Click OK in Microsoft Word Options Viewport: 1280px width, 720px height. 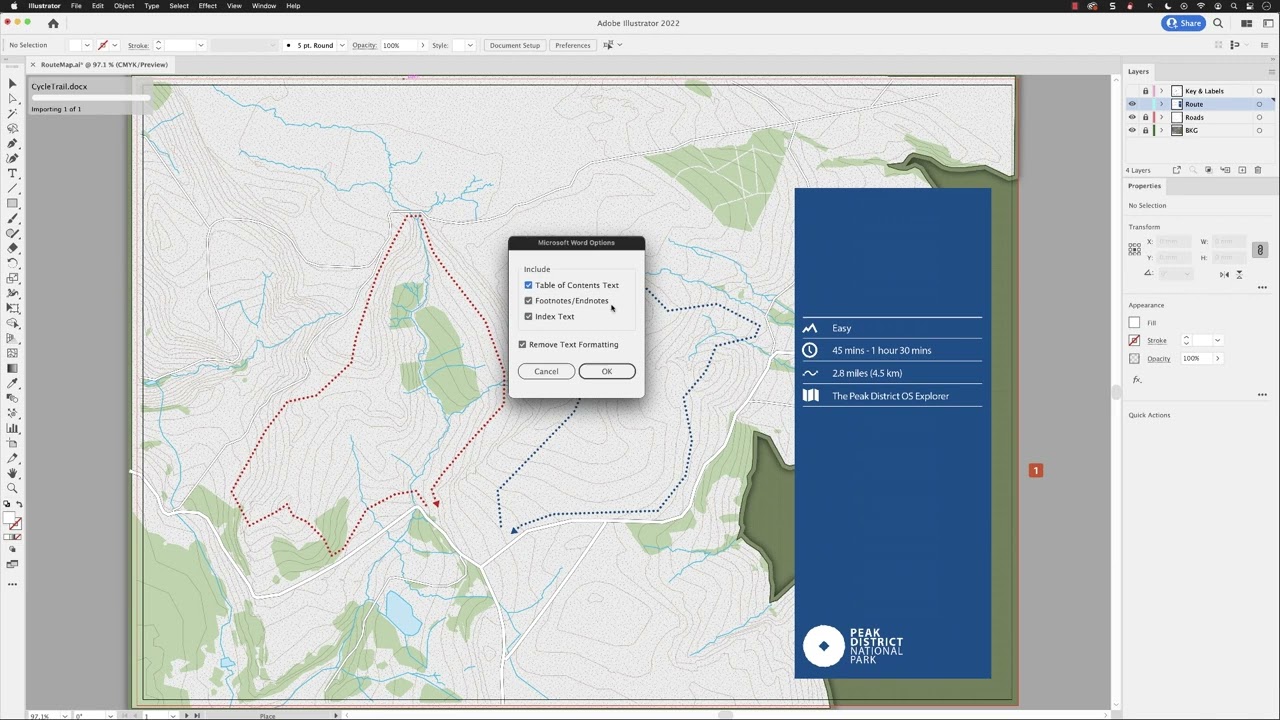pos(607,371)
